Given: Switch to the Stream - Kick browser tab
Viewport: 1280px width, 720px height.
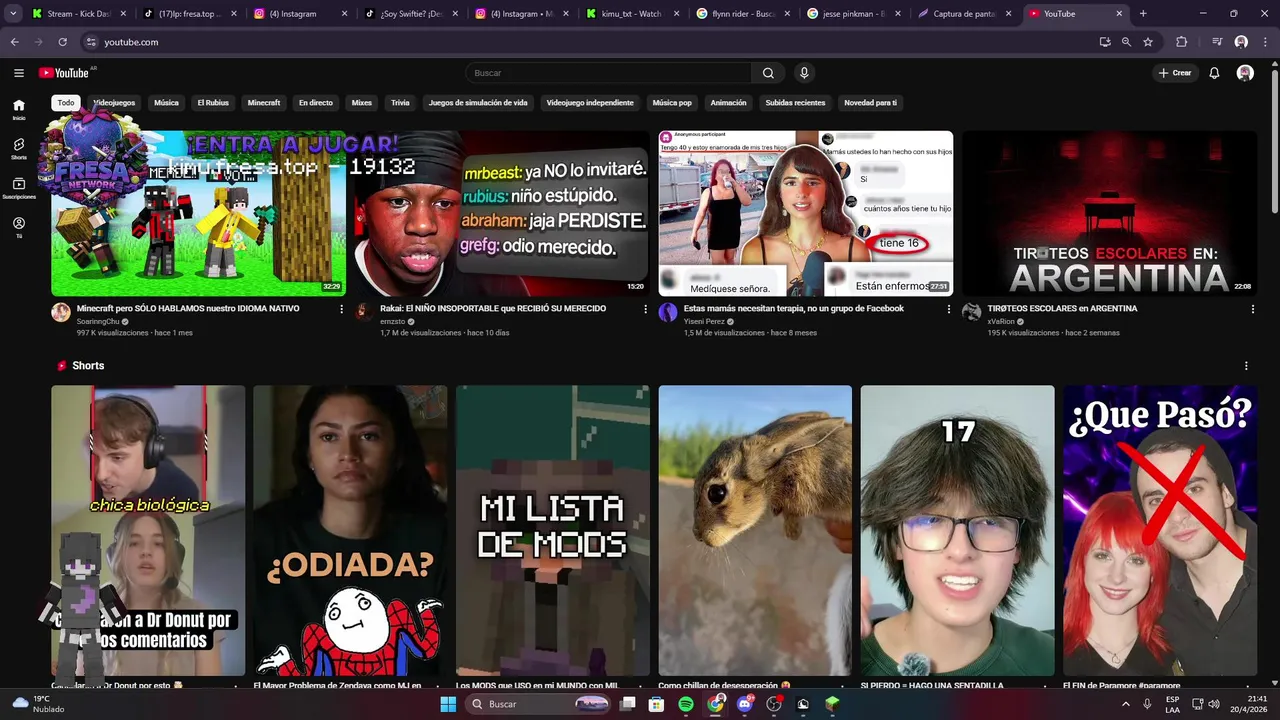Looking at the screenshot, I should 78,14.
